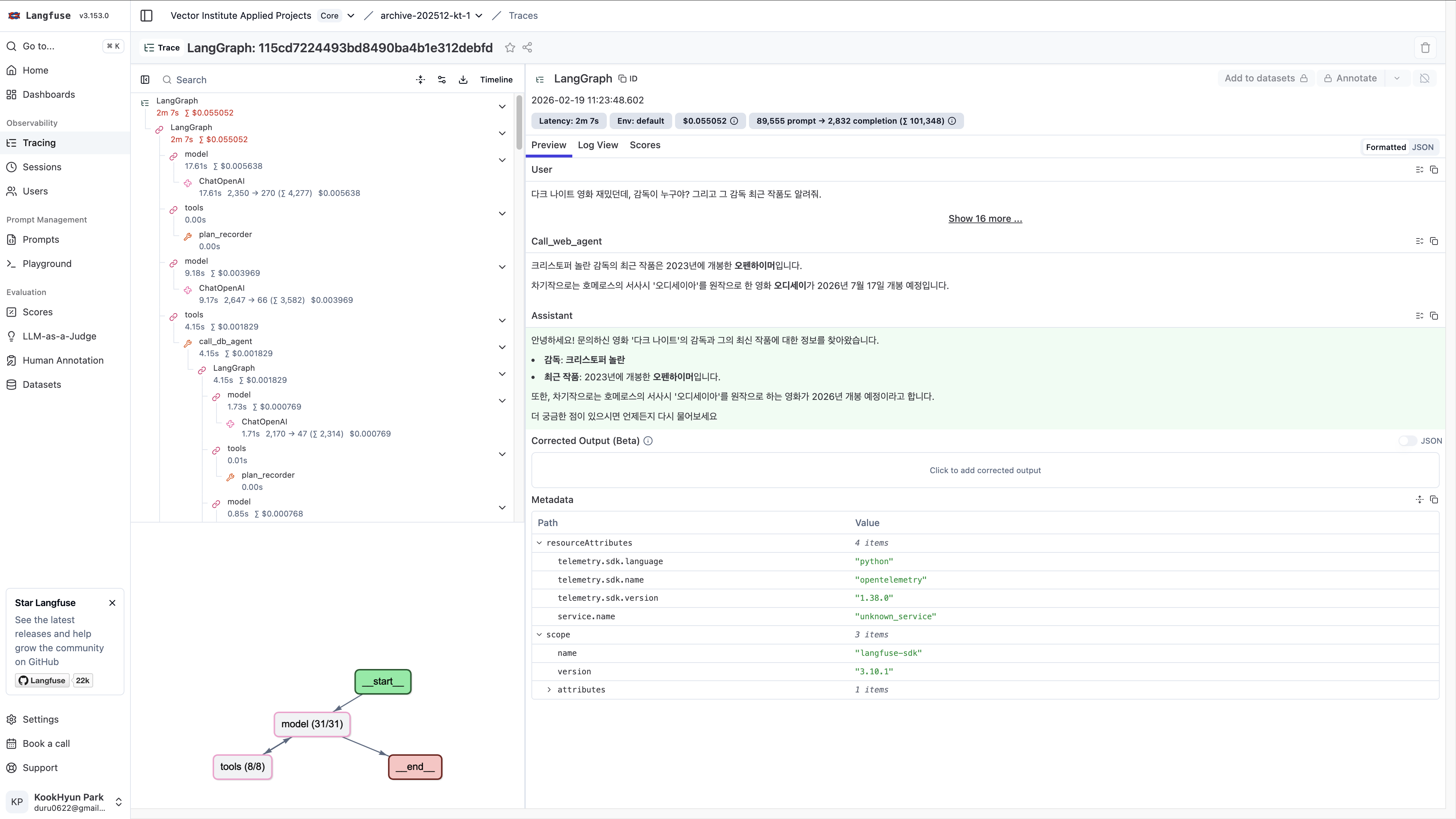
Task: Toggle the Timeline view
Action: [496, 80]
